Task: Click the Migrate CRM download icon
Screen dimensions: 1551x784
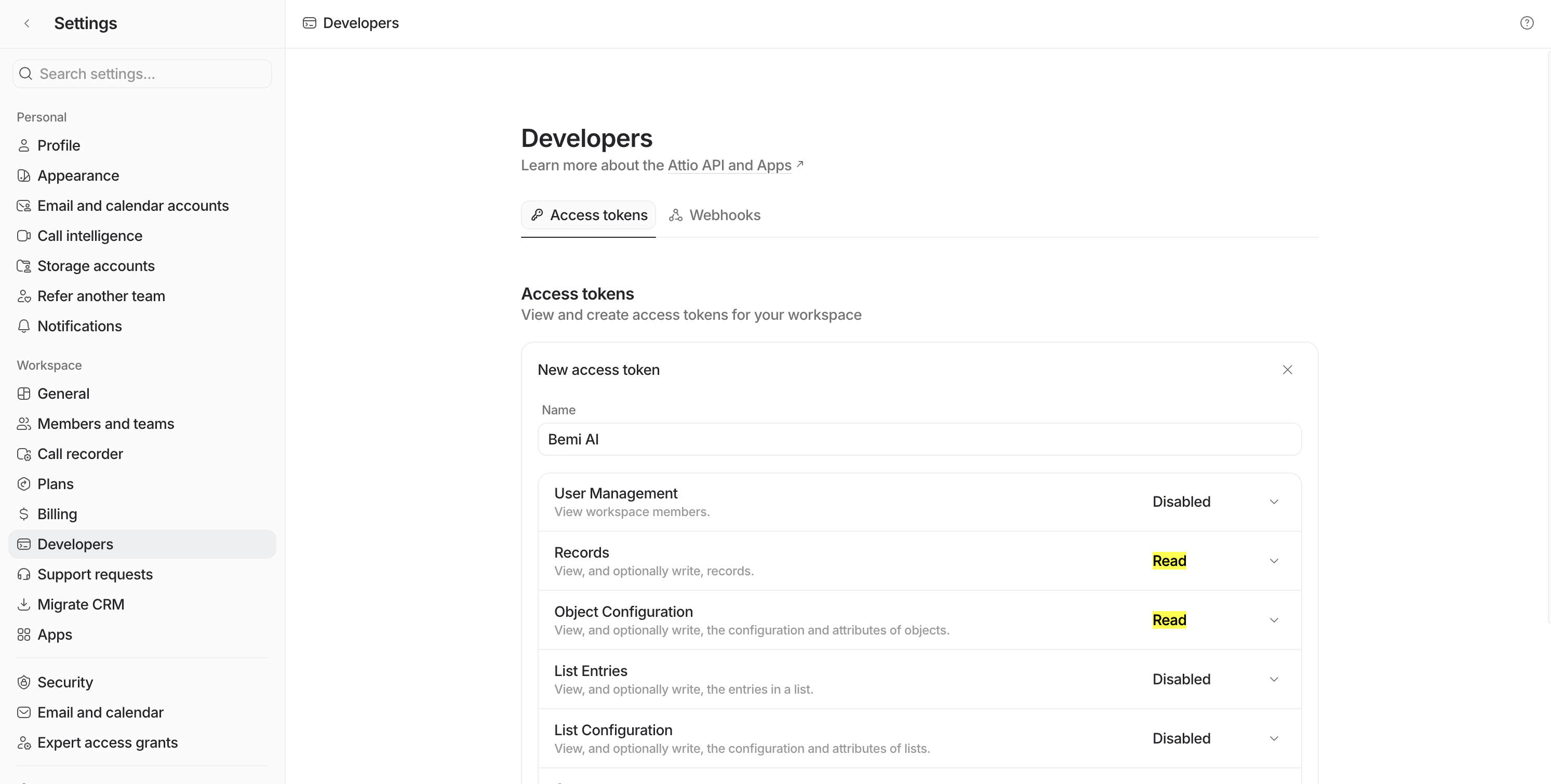Action: click(x=23, y=604)
